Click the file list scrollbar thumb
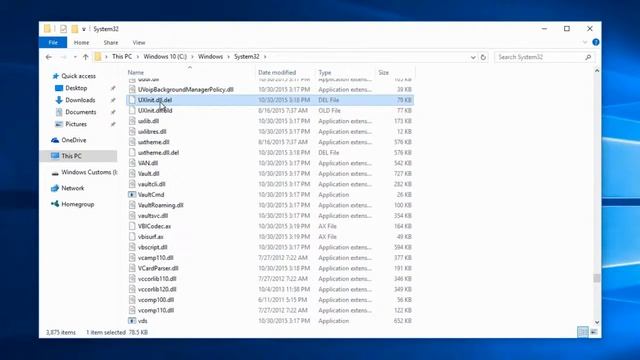640x360 pixels. [597, 278]
